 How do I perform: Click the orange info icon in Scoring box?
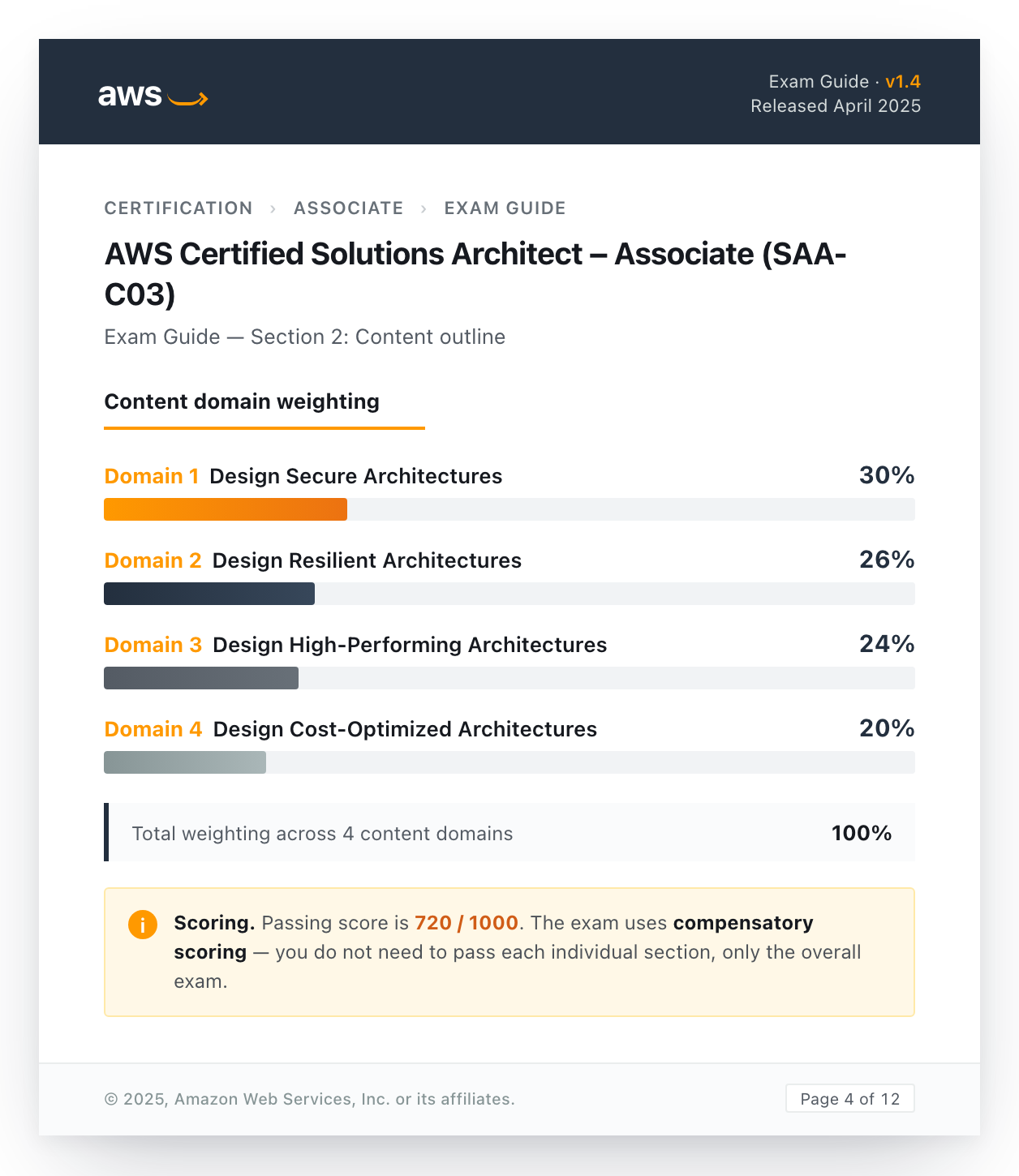143,924
